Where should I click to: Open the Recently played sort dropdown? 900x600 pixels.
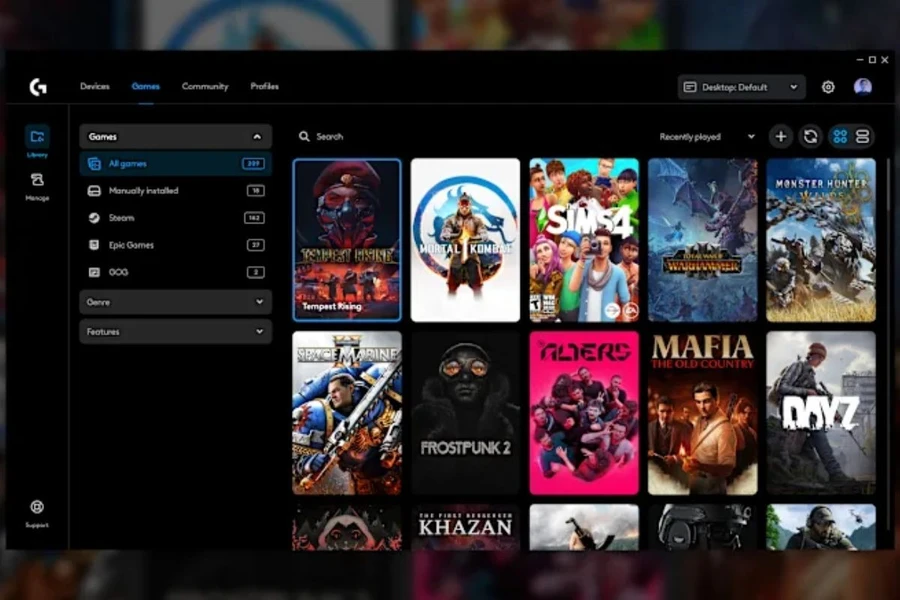(x=707, y=137)
